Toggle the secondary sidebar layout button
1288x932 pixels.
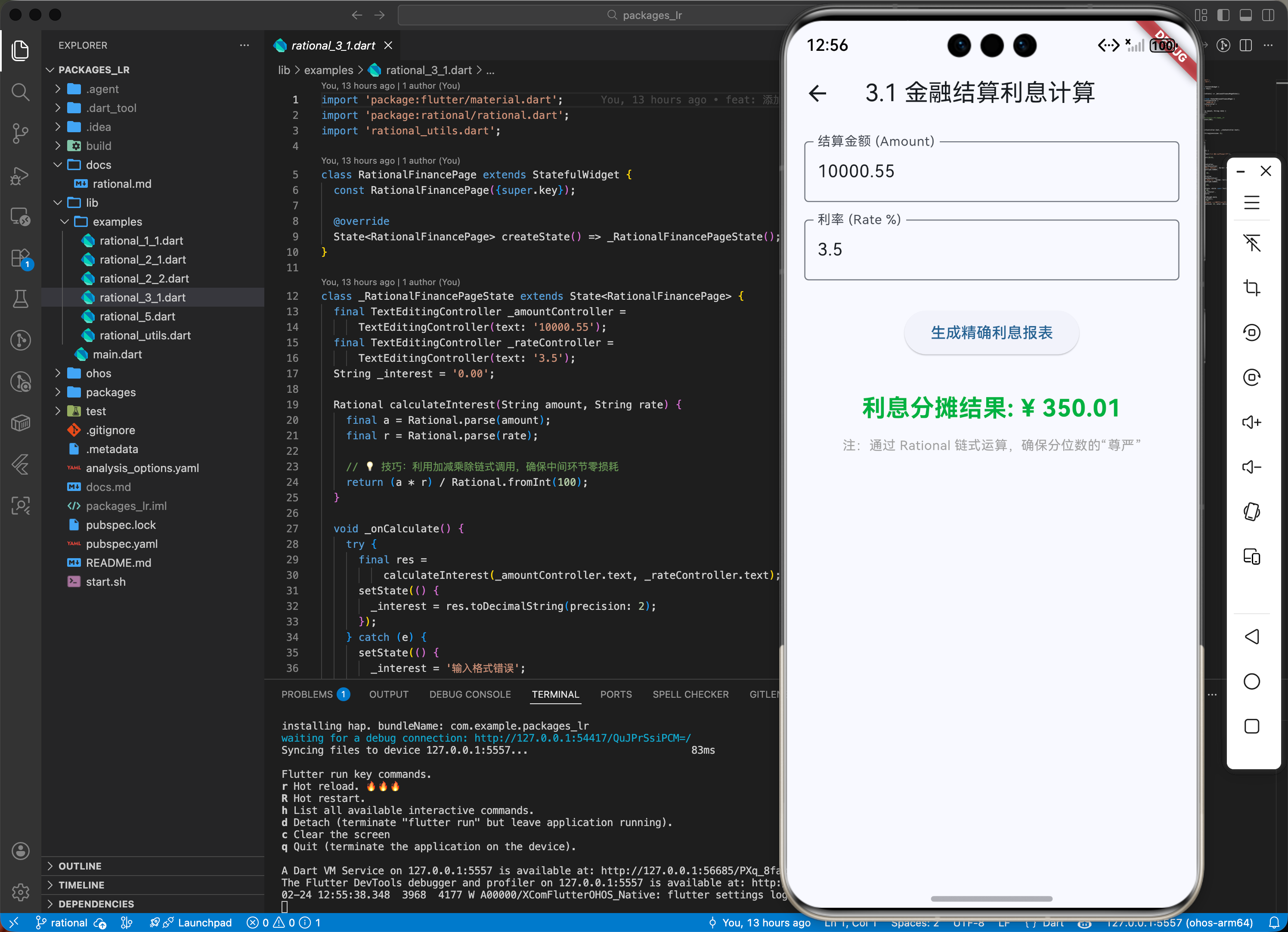pyautogui.click(x=1268, y=16)
